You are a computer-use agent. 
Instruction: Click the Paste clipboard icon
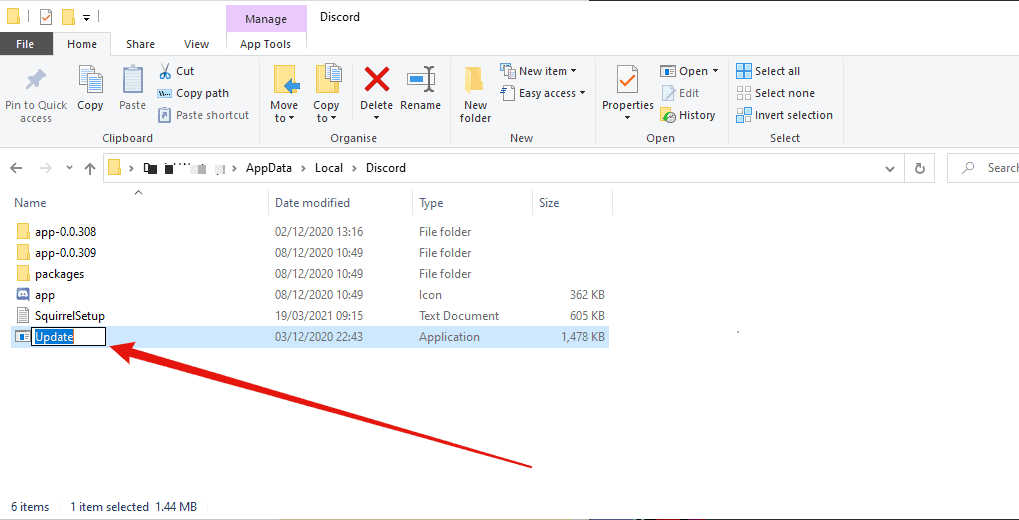133,81
